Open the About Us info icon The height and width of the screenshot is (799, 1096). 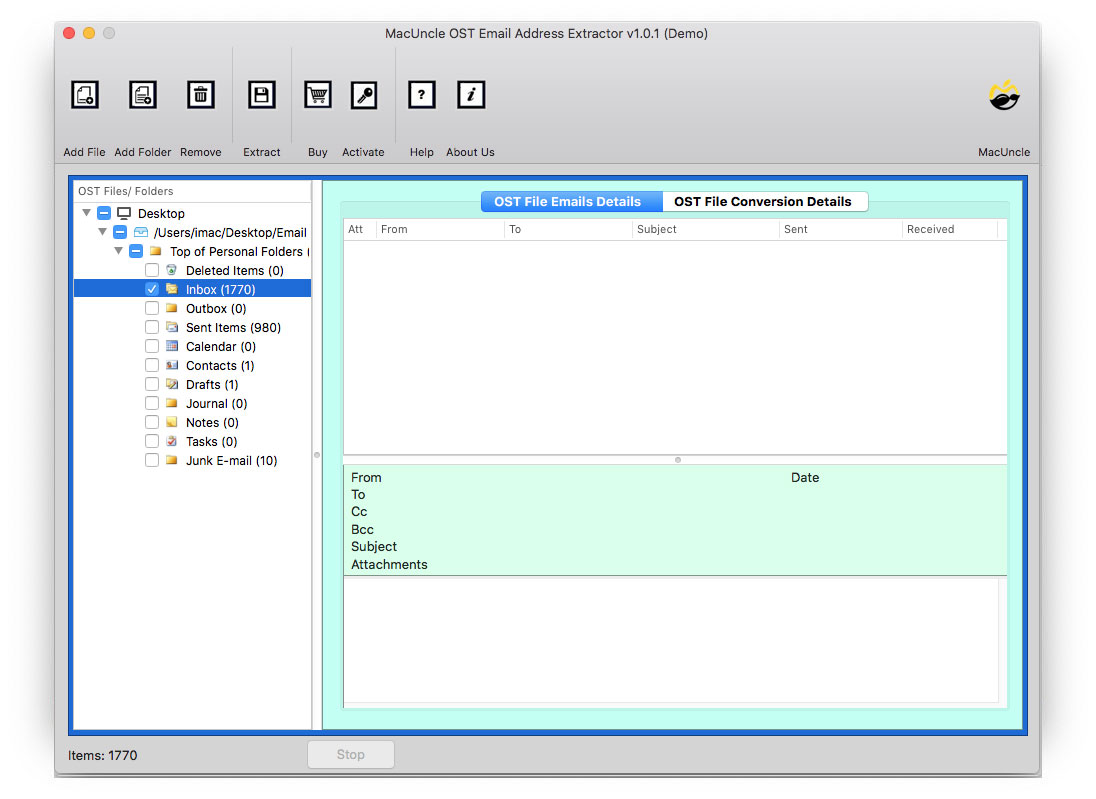[x=471, y=95]
